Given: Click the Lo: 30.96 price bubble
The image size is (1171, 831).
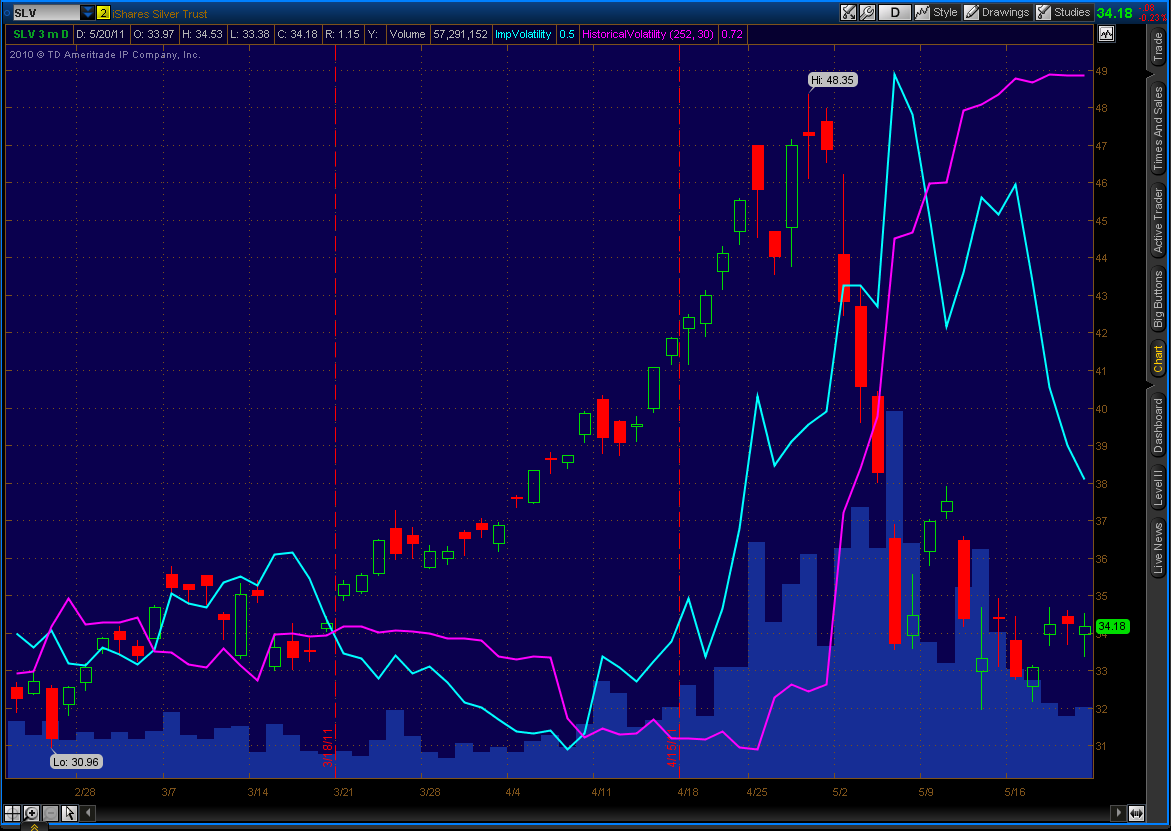Looking at the screenshot, I should coord(76,762).
